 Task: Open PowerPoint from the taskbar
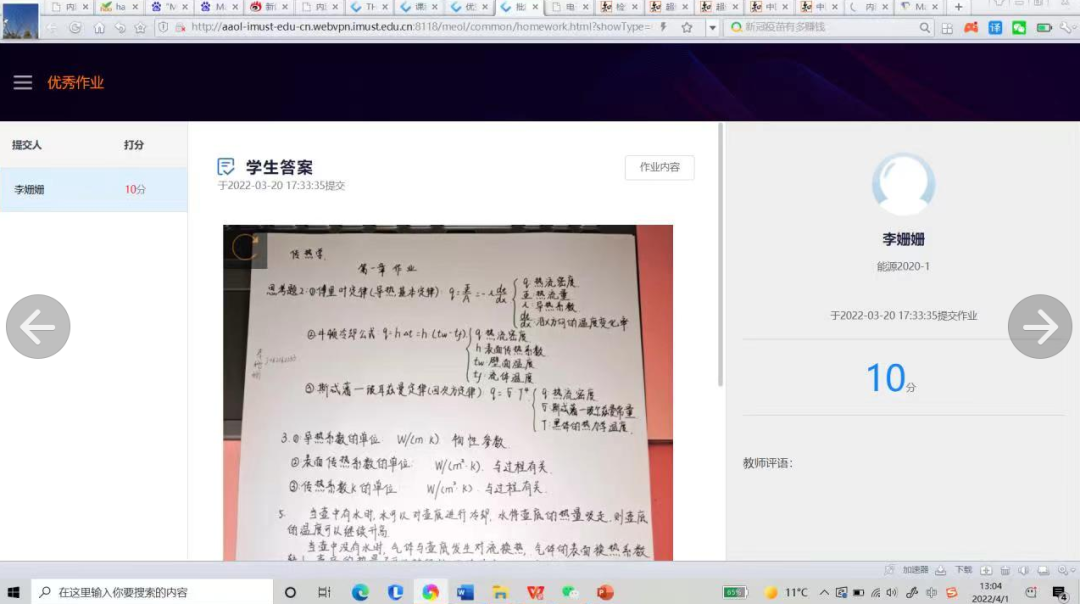tap(604, 592)
